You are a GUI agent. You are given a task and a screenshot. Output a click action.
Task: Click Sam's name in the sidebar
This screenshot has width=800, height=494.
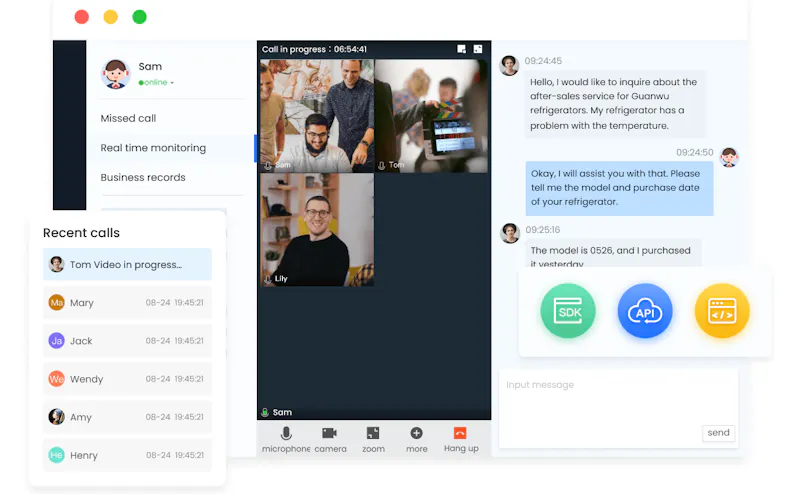click(150, 66)
